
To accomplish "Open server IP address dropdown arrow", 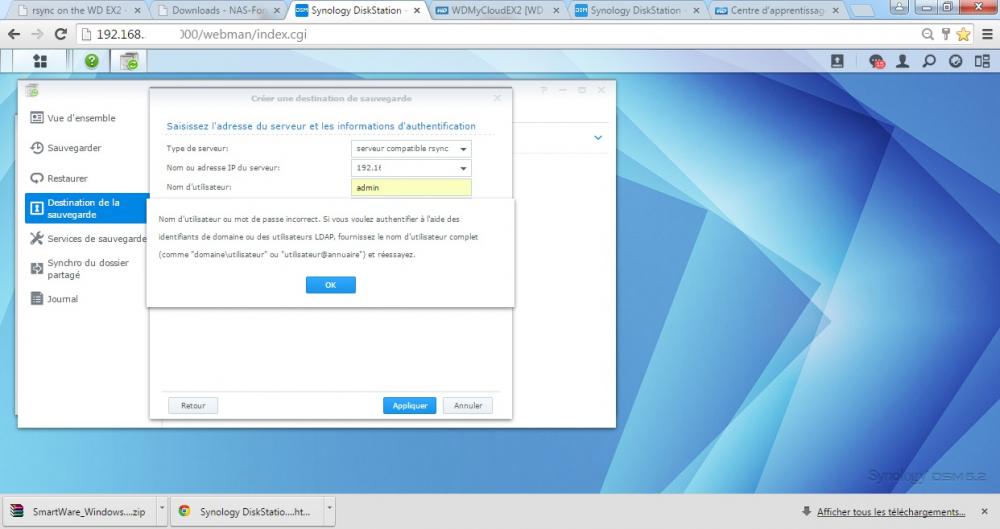I will 463,168.
